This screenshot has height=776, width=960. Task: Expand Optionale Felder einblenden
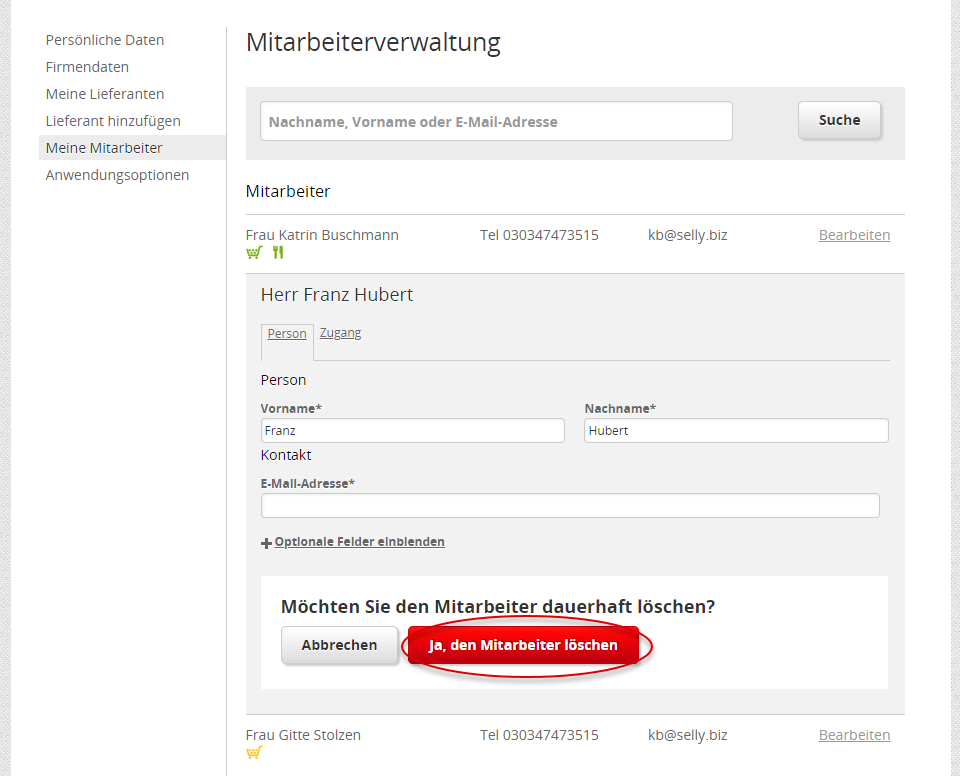point(359,542)
